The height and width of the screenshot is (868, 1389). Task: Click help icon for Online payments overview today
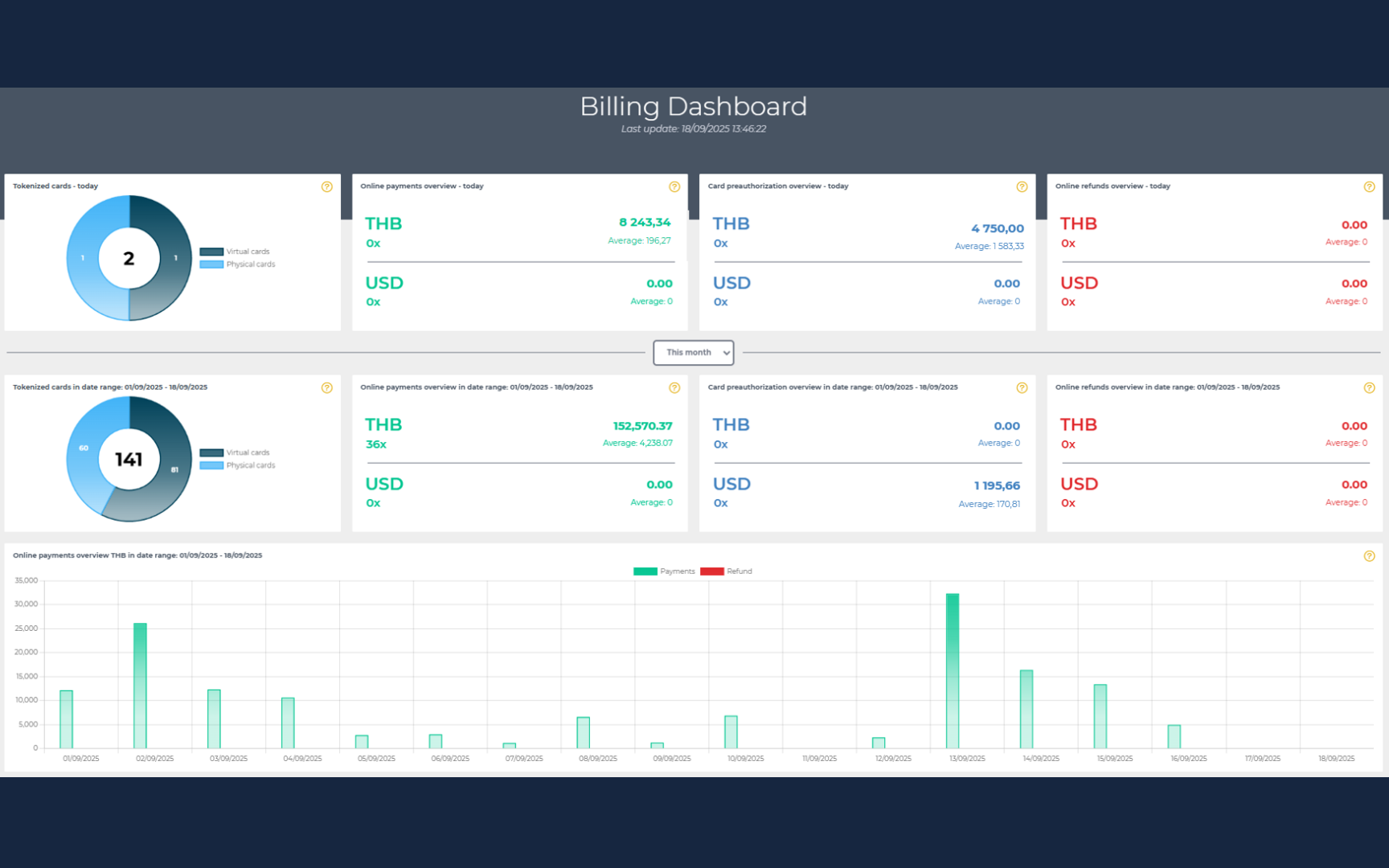674,186
